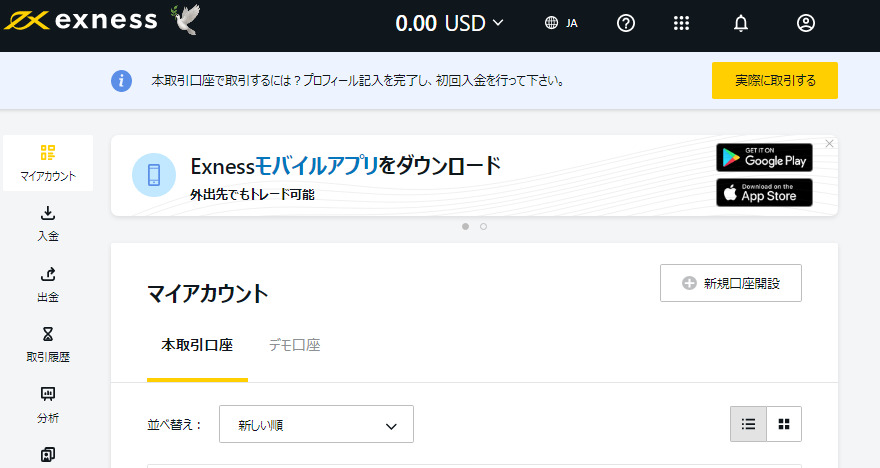Open 取引履歴 transaction history in sidebar
The image size is (880, 468).
tap(48, 345)
